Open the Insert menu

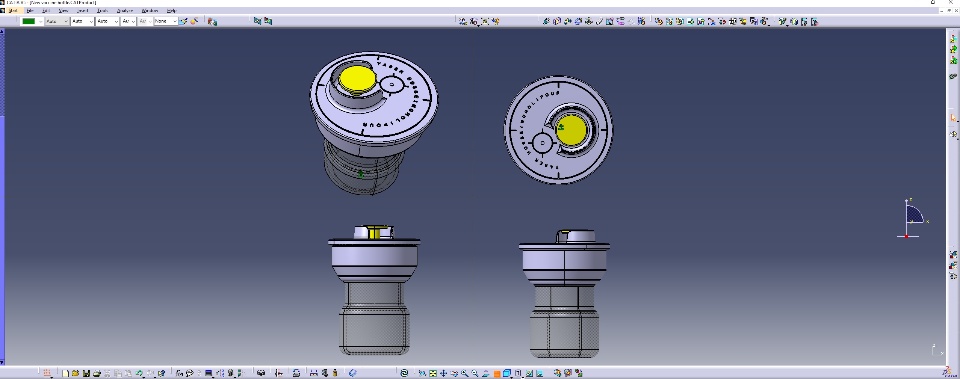coord(82,10)
